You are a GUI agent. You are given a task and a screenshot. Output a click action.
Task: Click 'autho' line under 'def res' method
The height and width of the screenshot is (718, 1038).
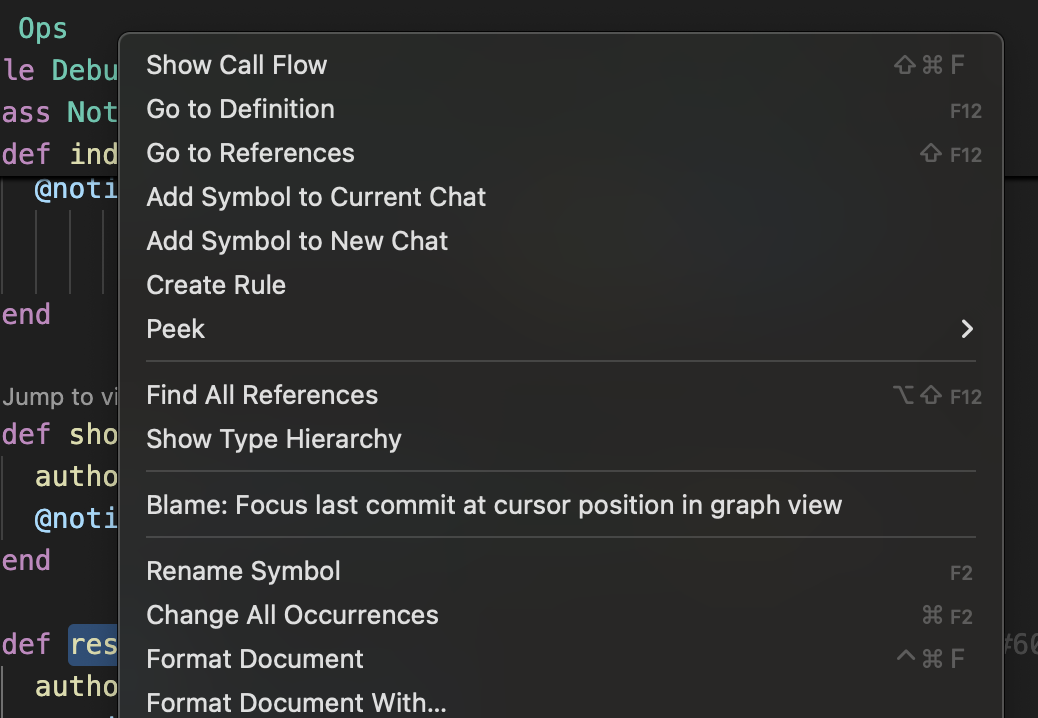tap(76, 688)
